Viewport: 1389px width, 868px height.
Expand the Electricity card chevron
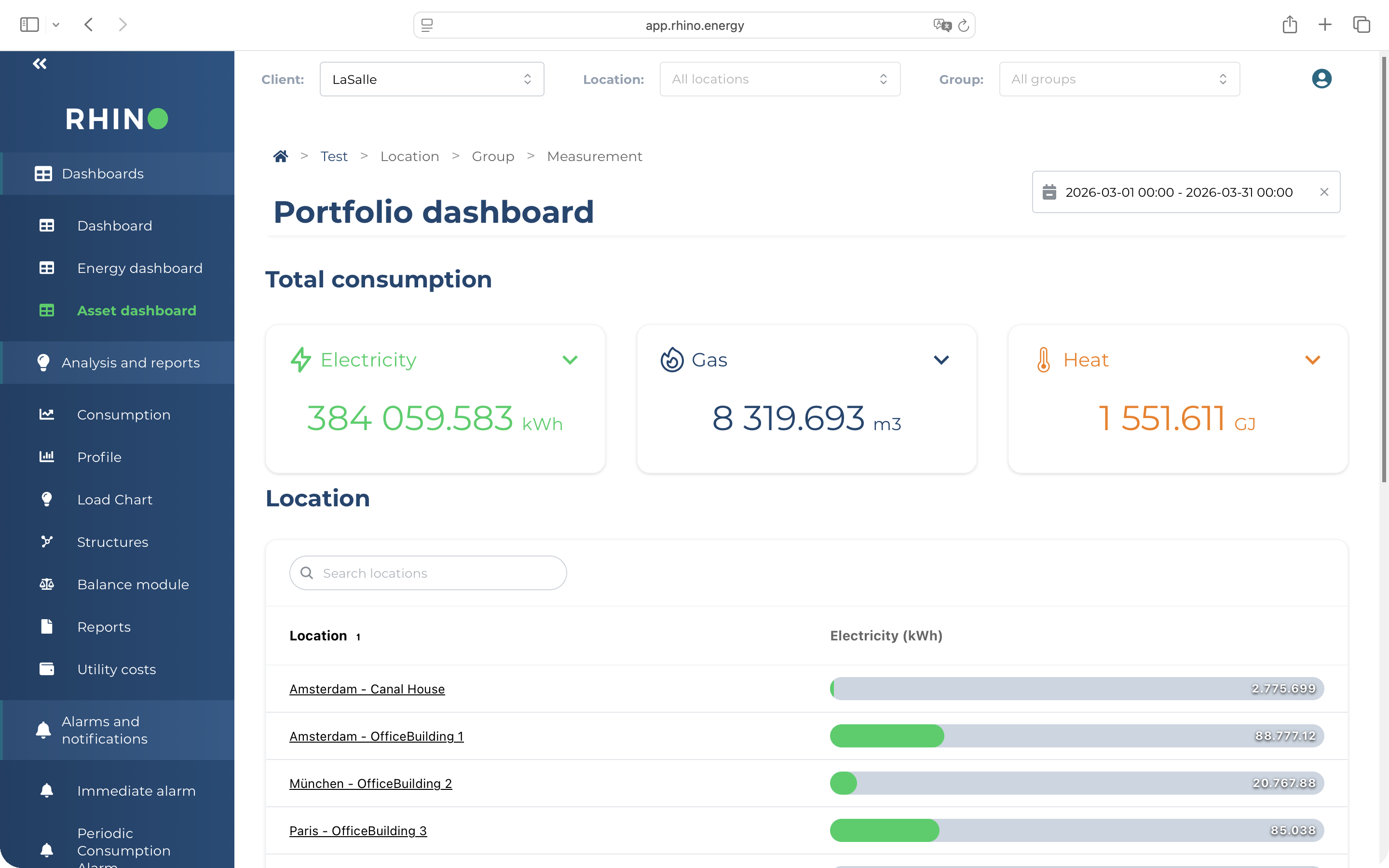pos(570,360)
